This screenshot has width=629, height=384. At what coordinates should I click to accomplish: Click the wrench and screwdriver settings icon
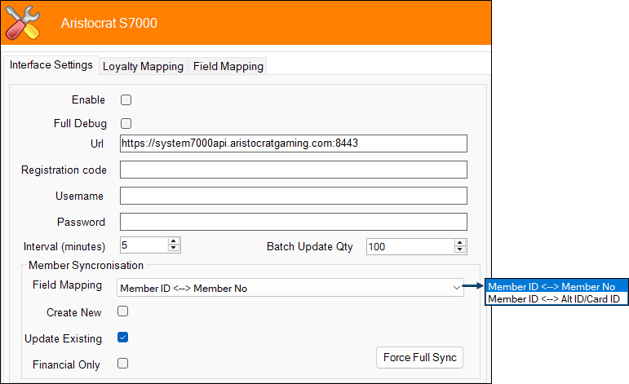(x=23, y=23)
